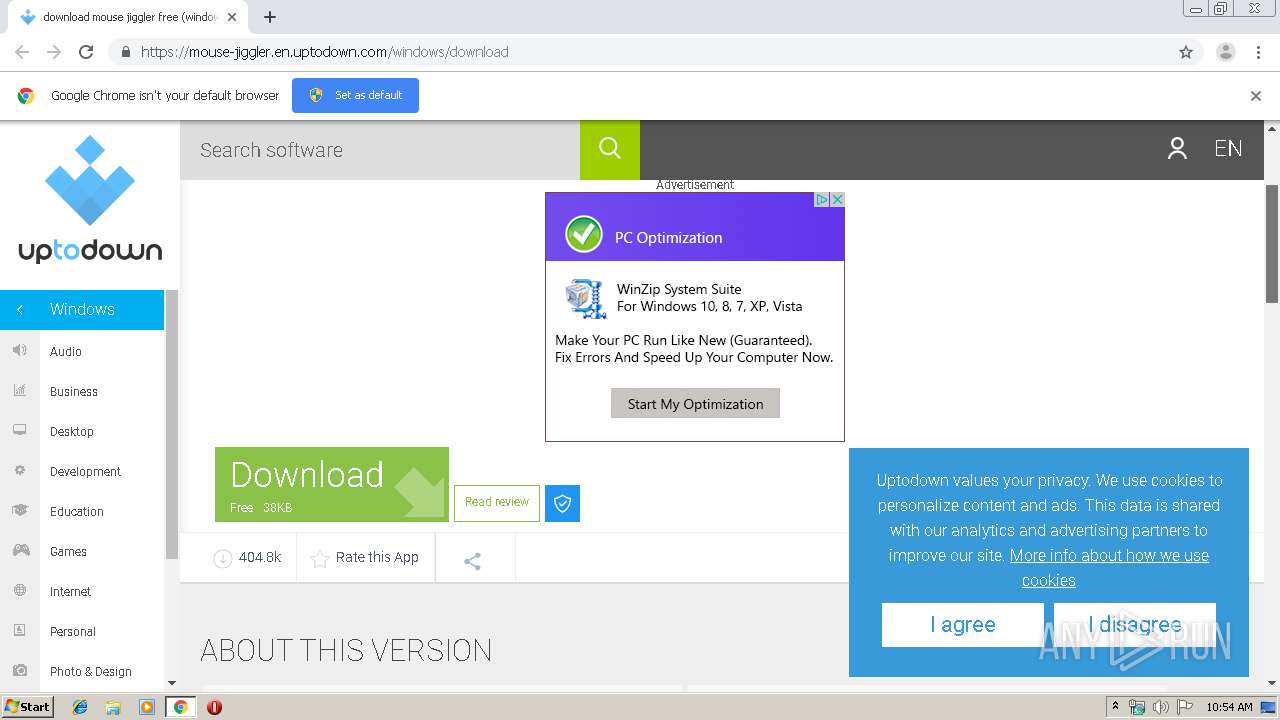Viewport: 1280px width, 720px height.
Task: Open the Personal category icon
Action: click(x=19, y=630)
